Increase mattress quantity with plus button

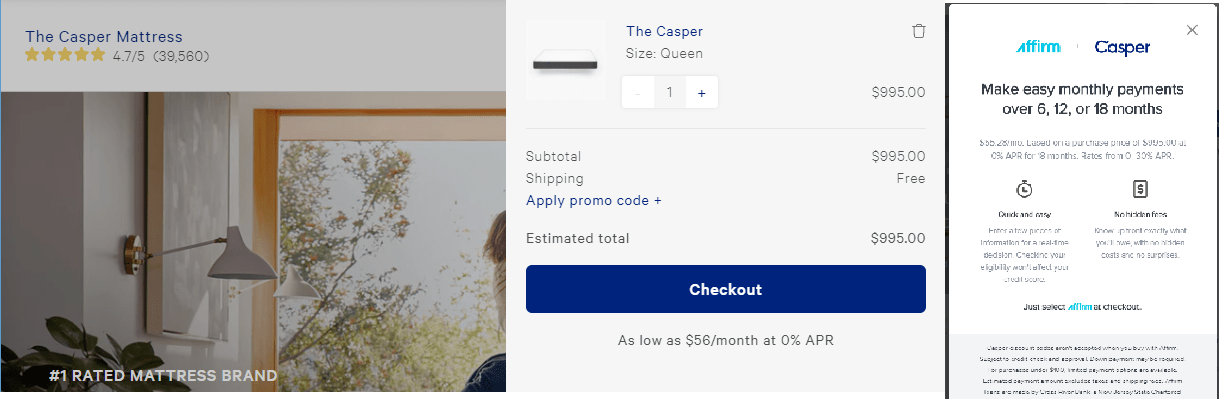click(701, 92)
